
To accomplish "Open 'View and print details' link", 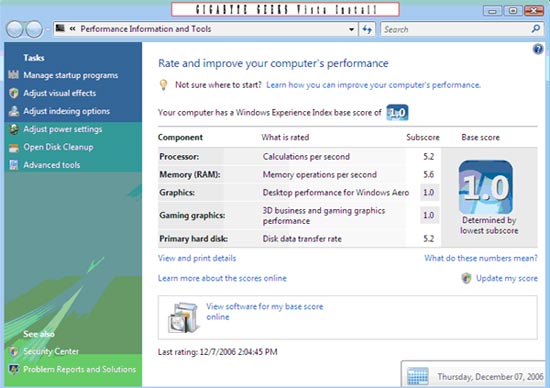I will click(197, 258).
